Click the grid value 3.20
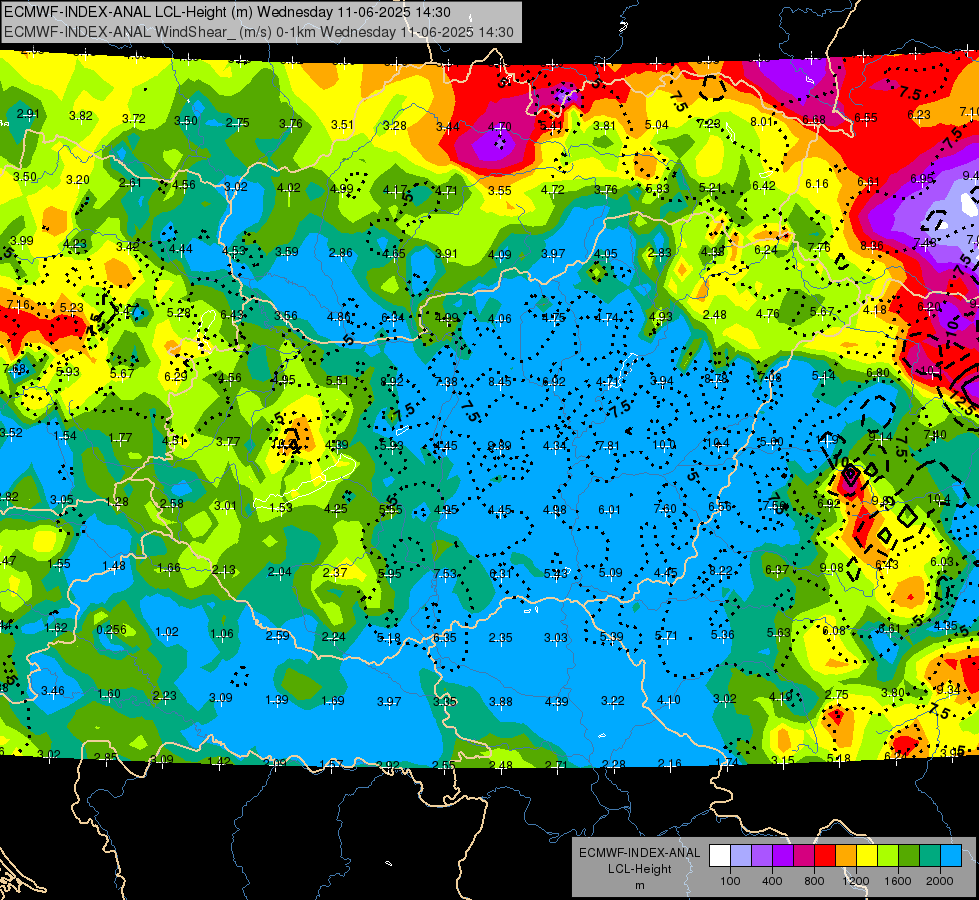Screen dimensions: 979x900 [77, 179]
